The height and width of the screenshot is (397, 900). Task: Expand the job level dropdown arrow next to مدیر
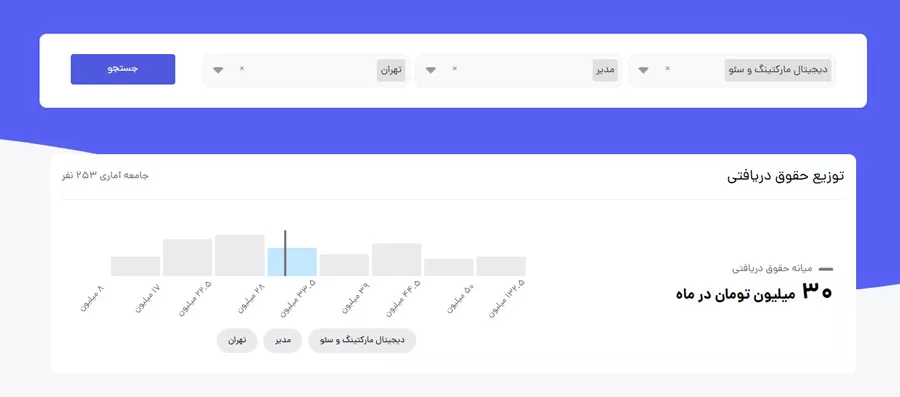[x=430, y=70]
